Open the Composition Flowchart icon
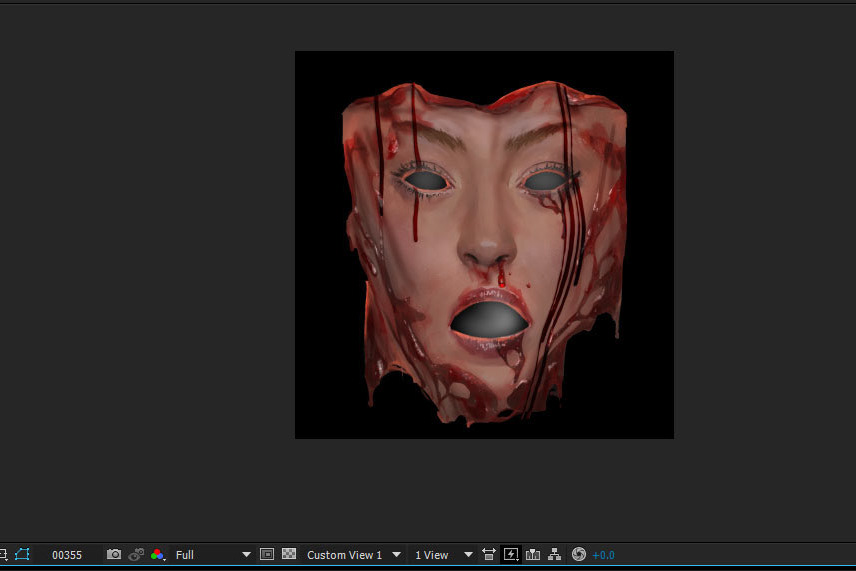 coord(555,555)
